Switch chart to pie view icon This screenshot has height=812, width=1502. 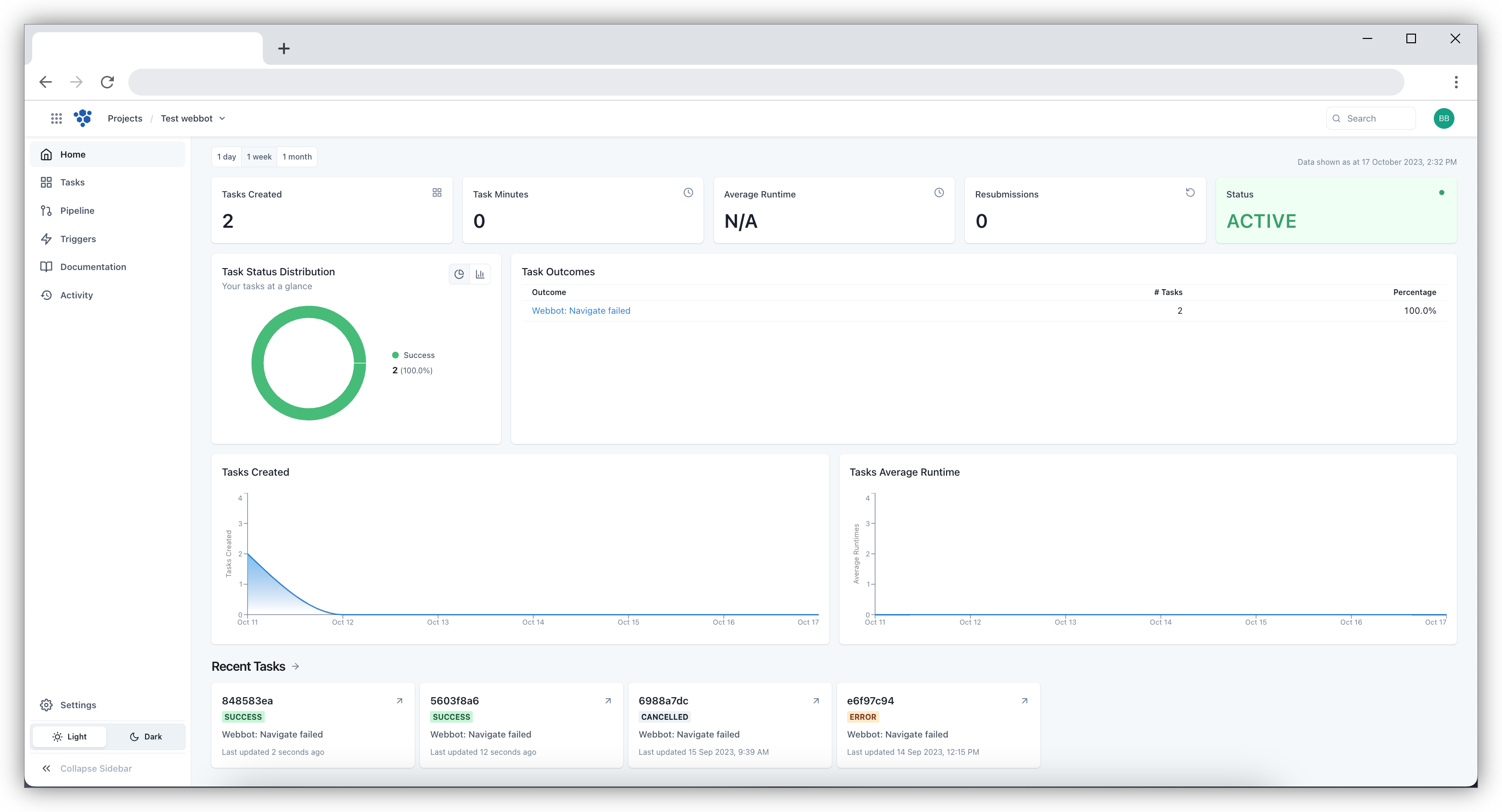[x=459, y=274]
